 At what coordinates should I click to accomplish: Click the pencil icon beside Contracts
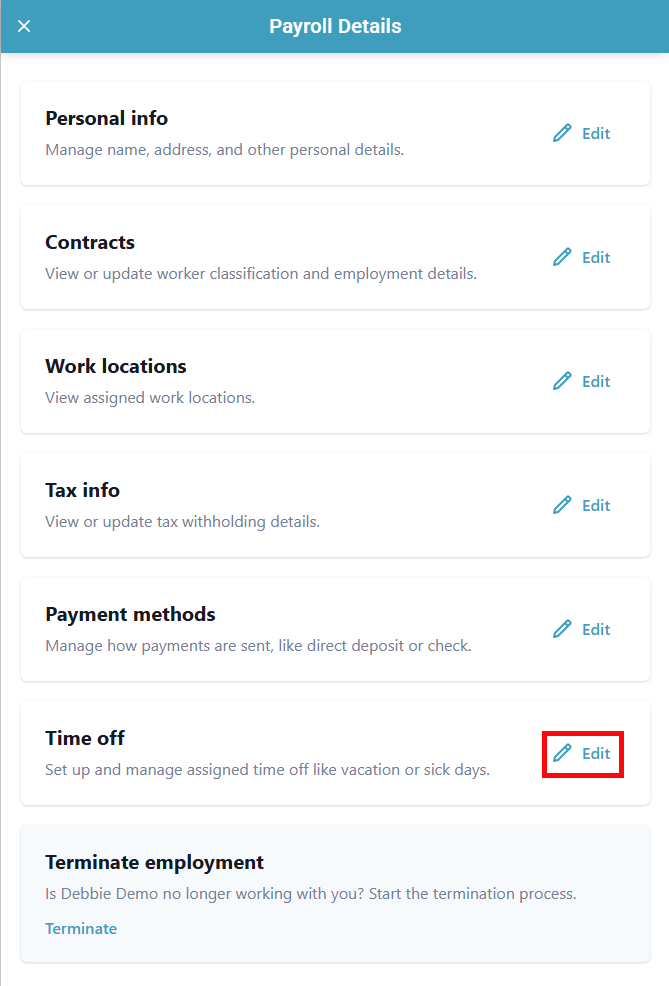(x=562, y=257)
